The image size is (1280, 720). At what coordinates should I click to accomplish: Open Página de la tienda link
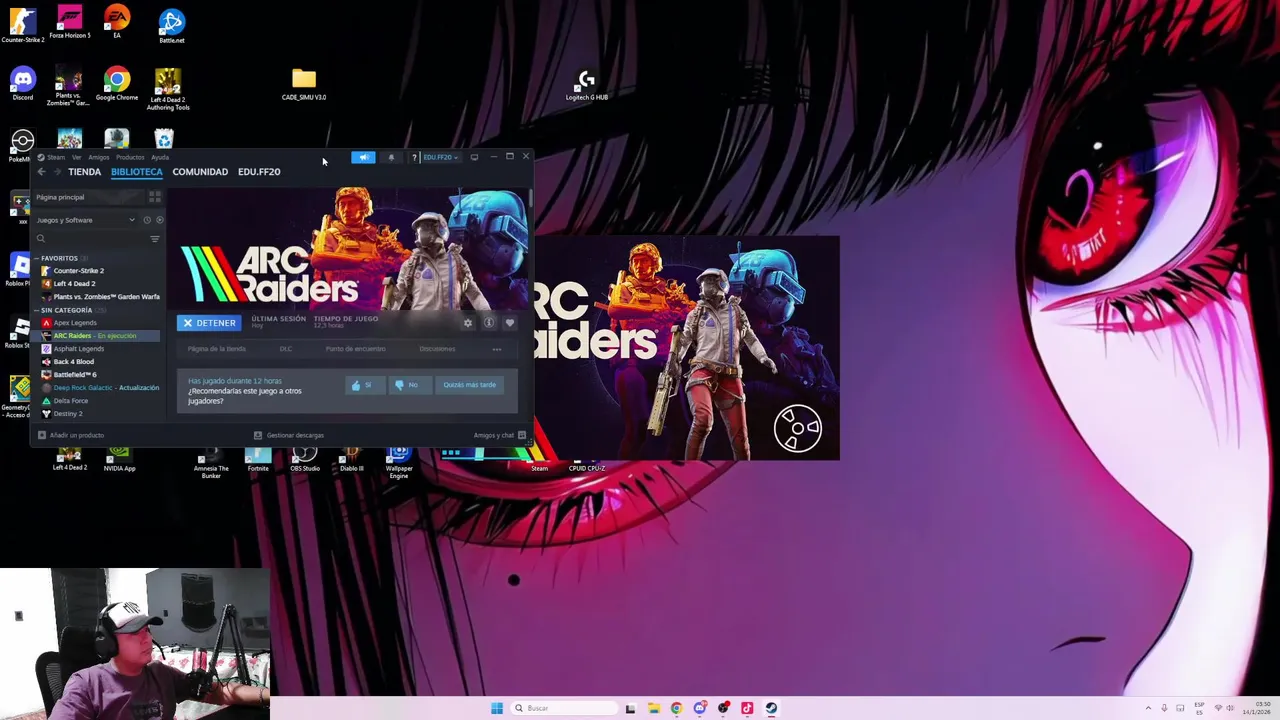[217, 349]
